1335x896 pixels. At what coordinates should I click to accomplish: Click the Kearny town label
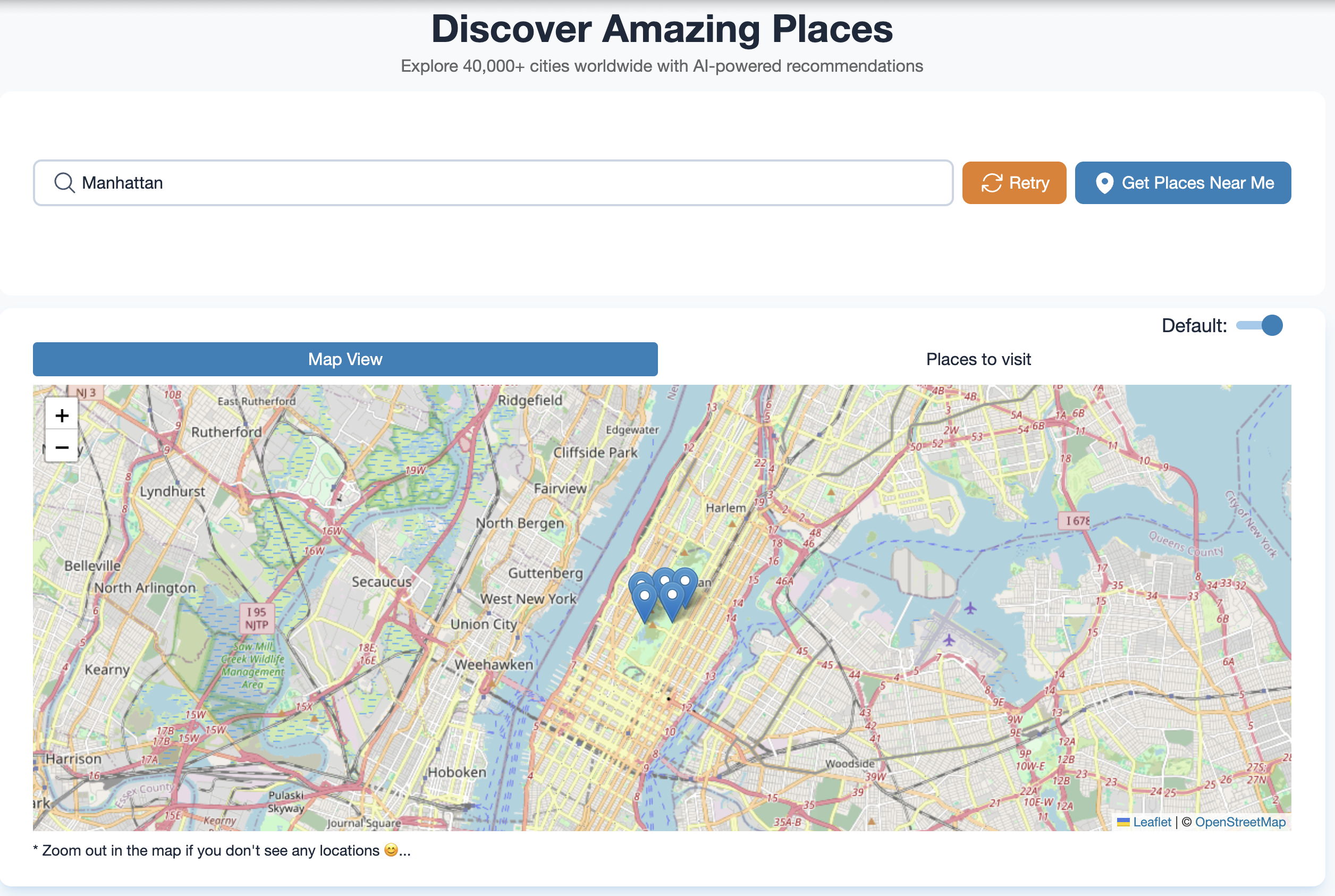click(107, 670)
